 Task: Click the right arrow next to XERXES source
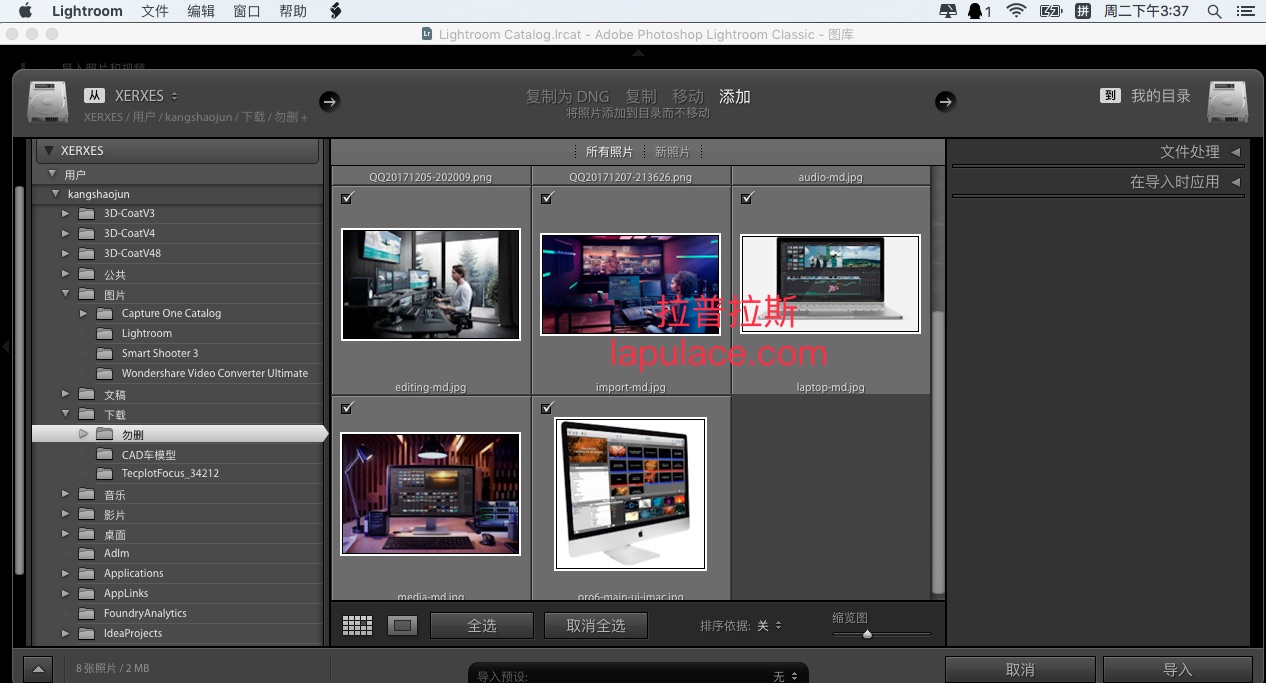tap(329, 101)
